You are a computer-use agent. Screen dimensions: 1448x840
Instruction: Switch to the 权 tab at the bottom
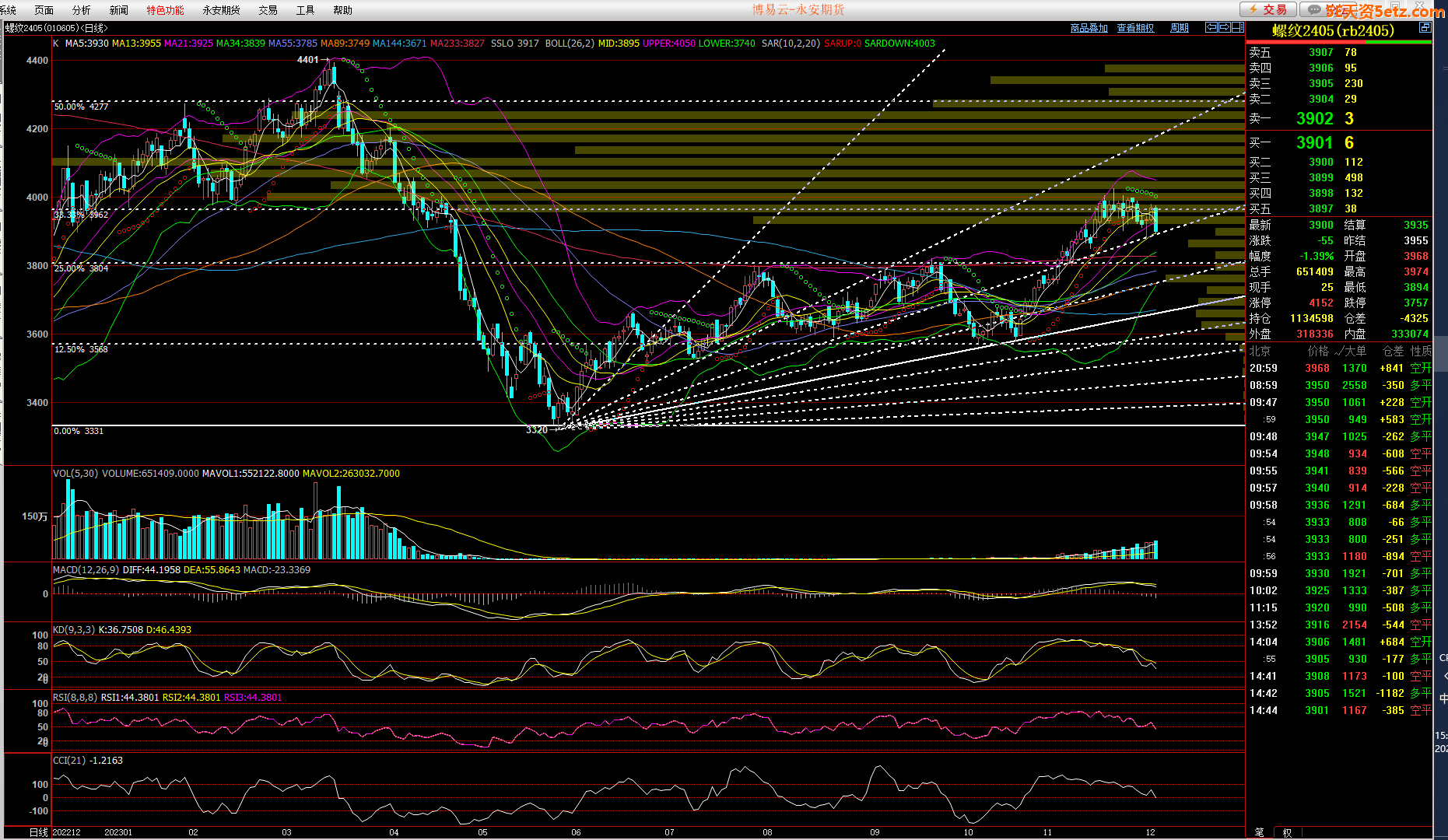point(1288,832)
